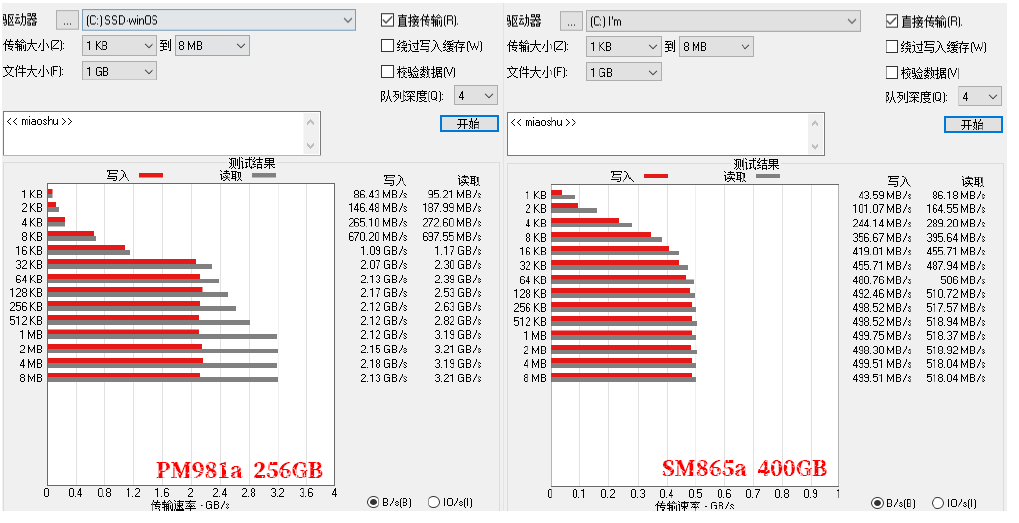1019x523 pixels.
Task: Click the '101.07 MB/s' write value
Action: tap(882, 209)
